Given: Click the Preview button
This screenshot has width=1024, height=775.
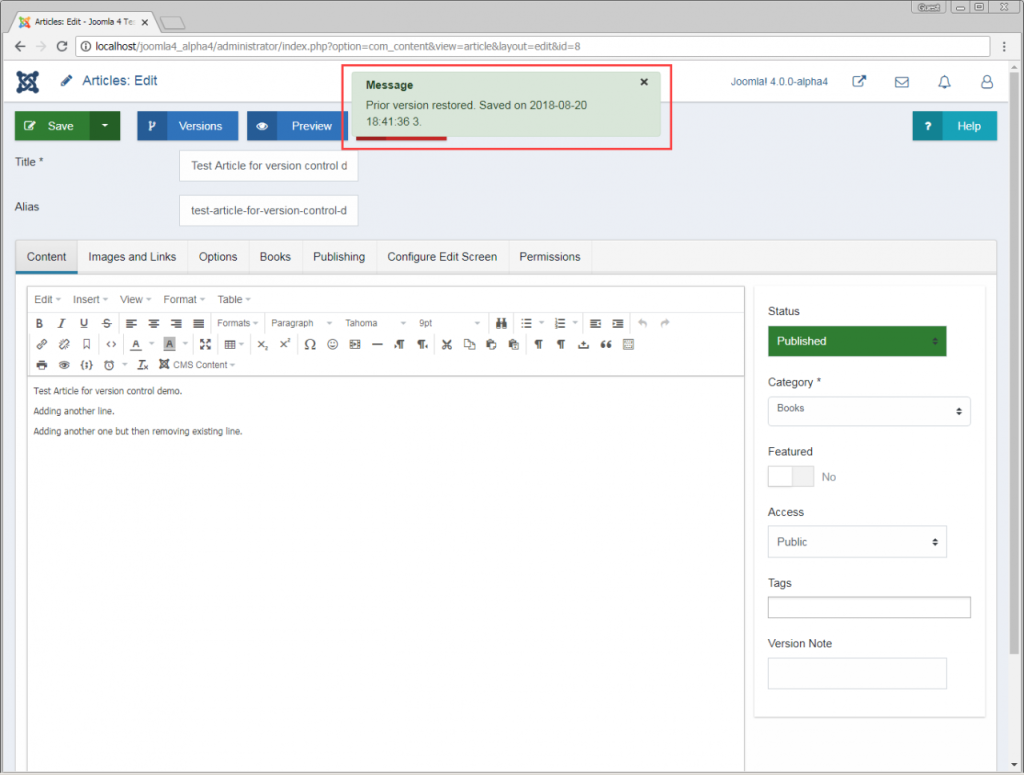Looking at the screenshot, I should tap(297, 126).
